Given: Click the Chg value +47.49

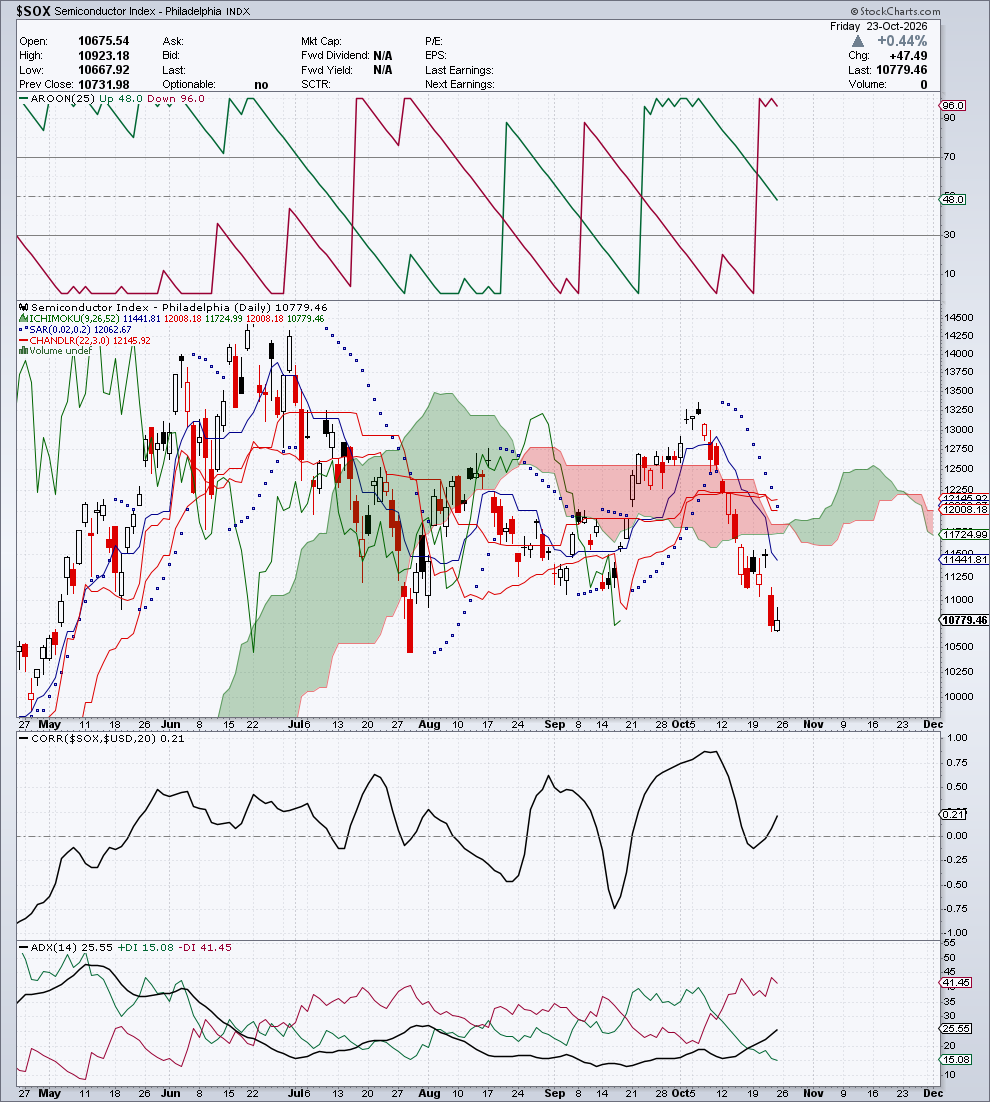Looking at the screenshot, I should (x=908, y=56).
